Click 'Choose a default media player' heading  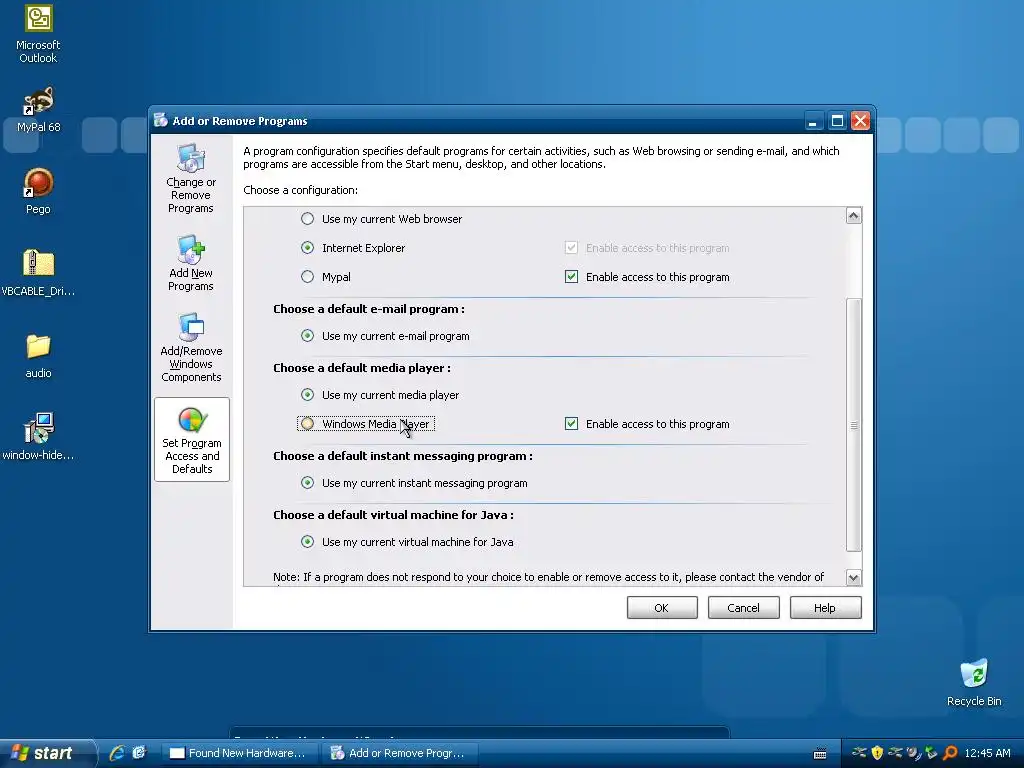pos(362,368)
